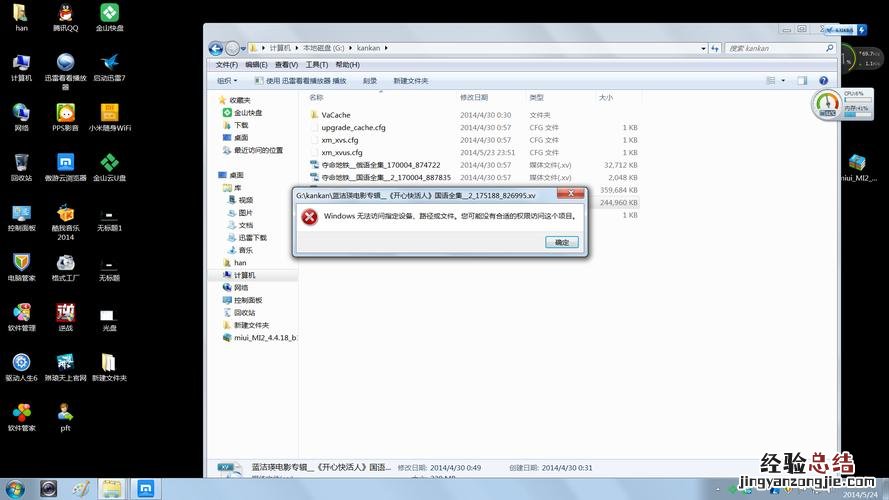Open the 腾讯QQ desktop icon

click(x=66, y=17)
